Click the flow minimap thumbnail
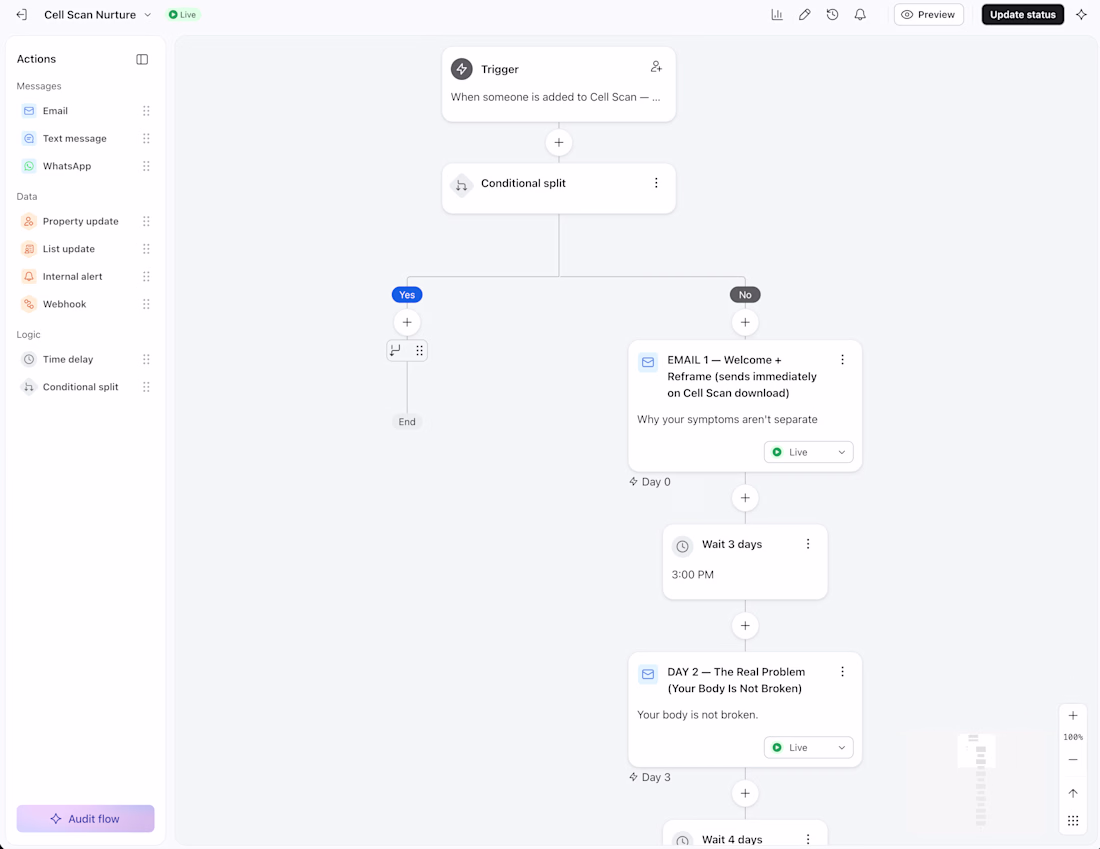The image size is (1100, 849). [977, 780]
